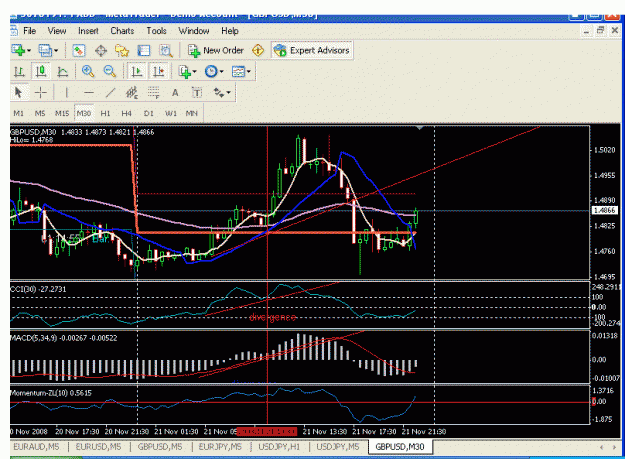The width and height of the screenshot is (625, 459).
Task: Switch to Bar Chart display
Action: point(19,72)
